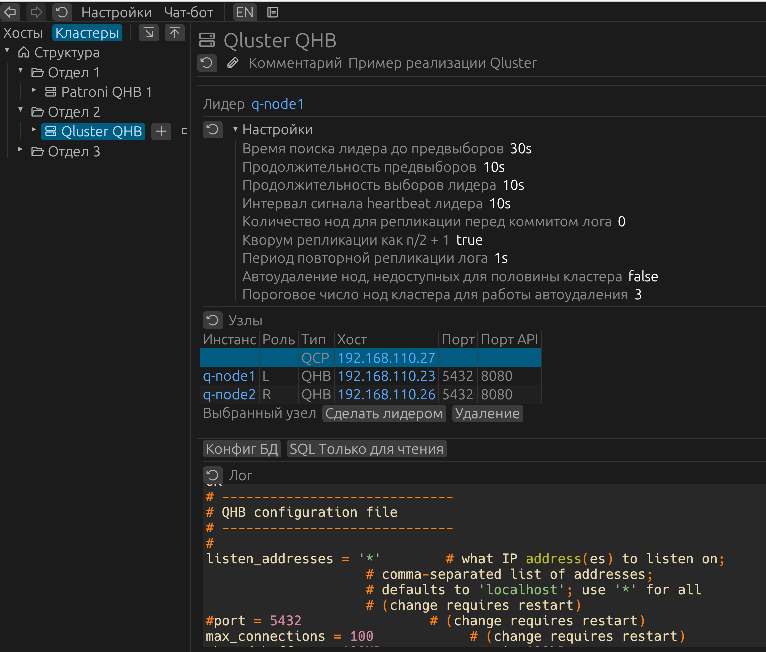Switch the interface language with EN
766x652 pixels.
(245, 12)
